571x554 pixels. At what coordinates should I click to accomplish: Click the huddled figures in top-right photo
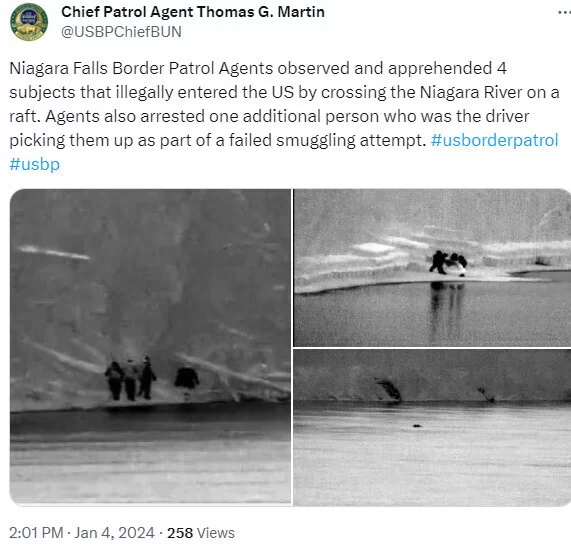448,263
